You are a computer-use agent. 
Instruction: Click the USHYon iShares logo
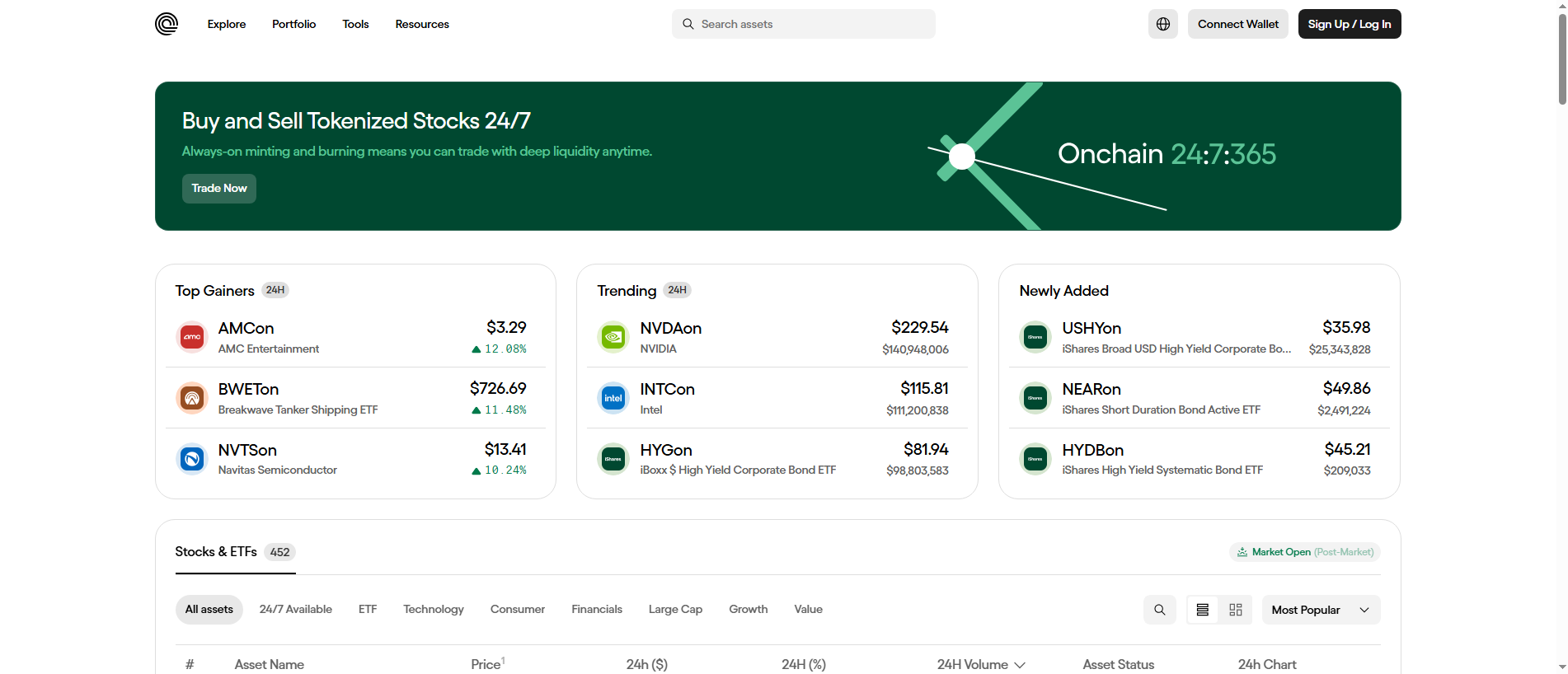[1035, 337]
